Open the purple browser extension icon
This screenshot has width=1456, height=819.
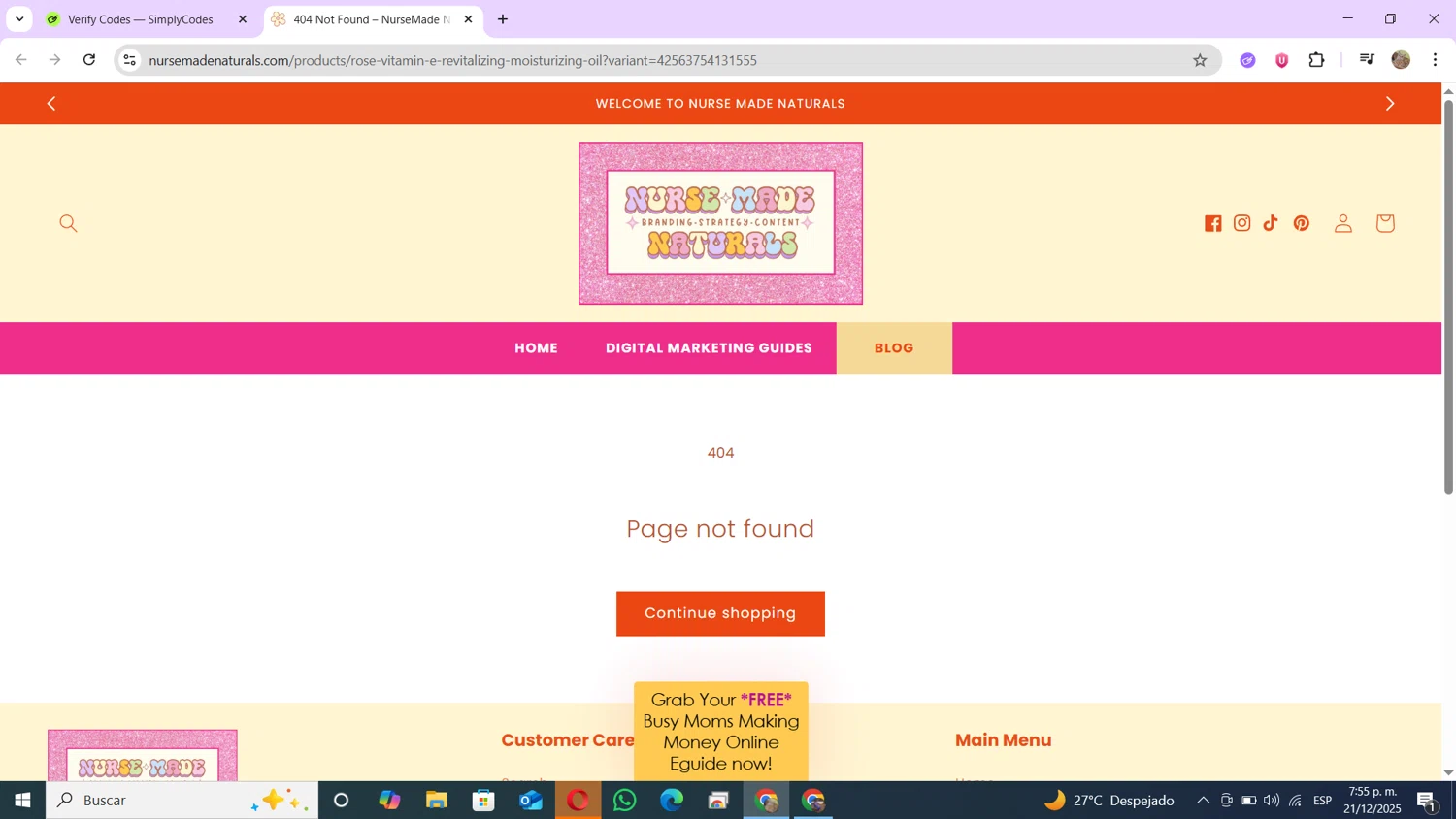1248,60
